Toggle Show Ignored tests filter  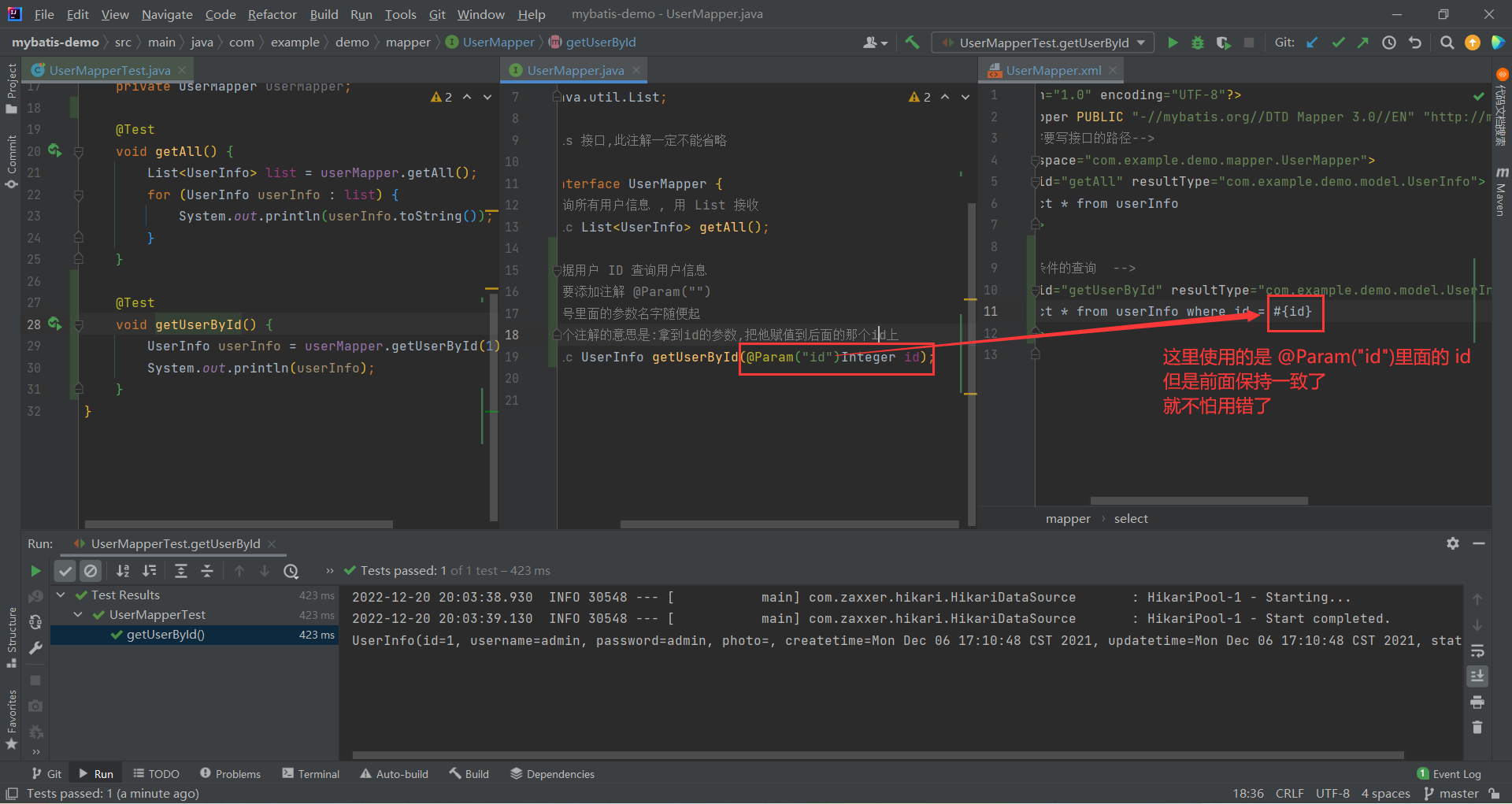click(91, 571)
